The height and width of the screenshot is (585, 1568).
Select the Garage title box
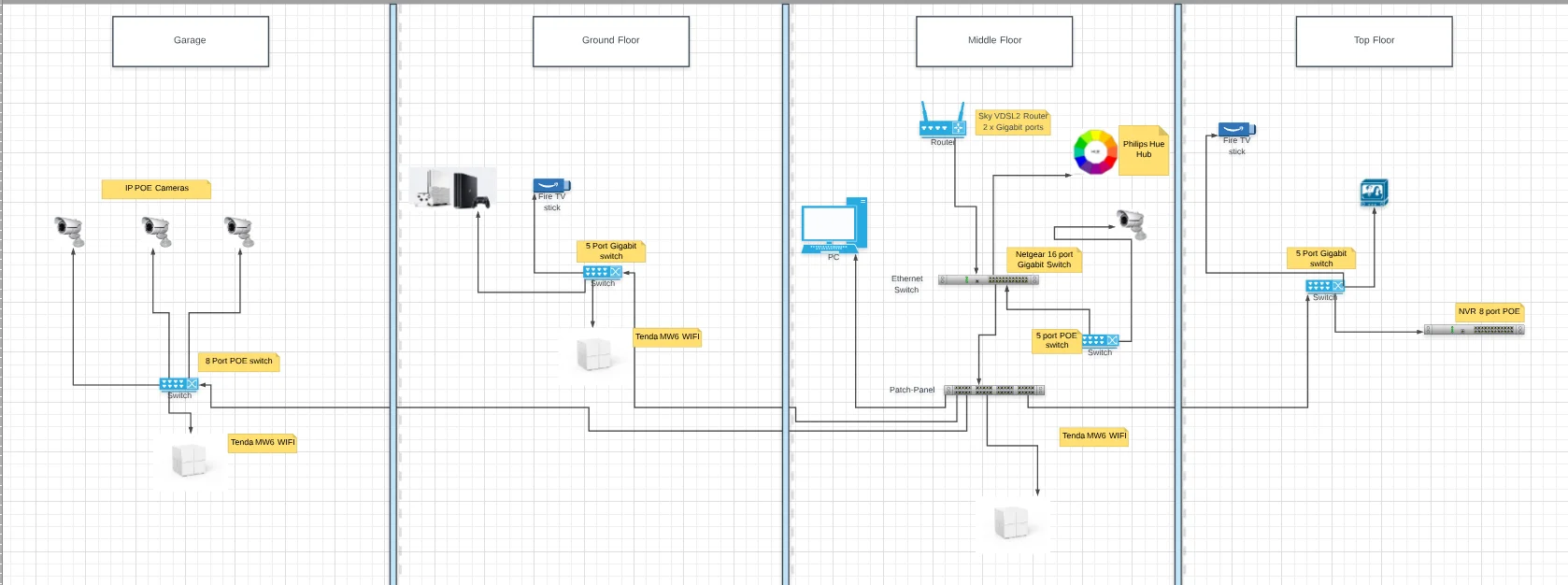coord(191,41)
